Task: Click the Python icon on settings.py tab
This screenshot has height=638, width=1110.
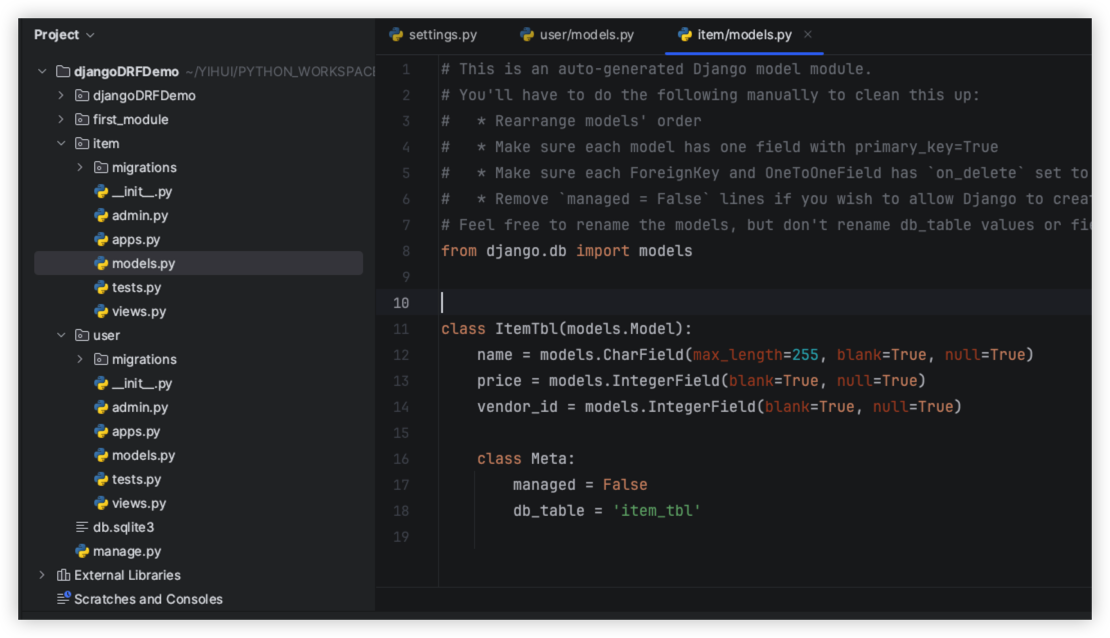Action: pos(397,35)
